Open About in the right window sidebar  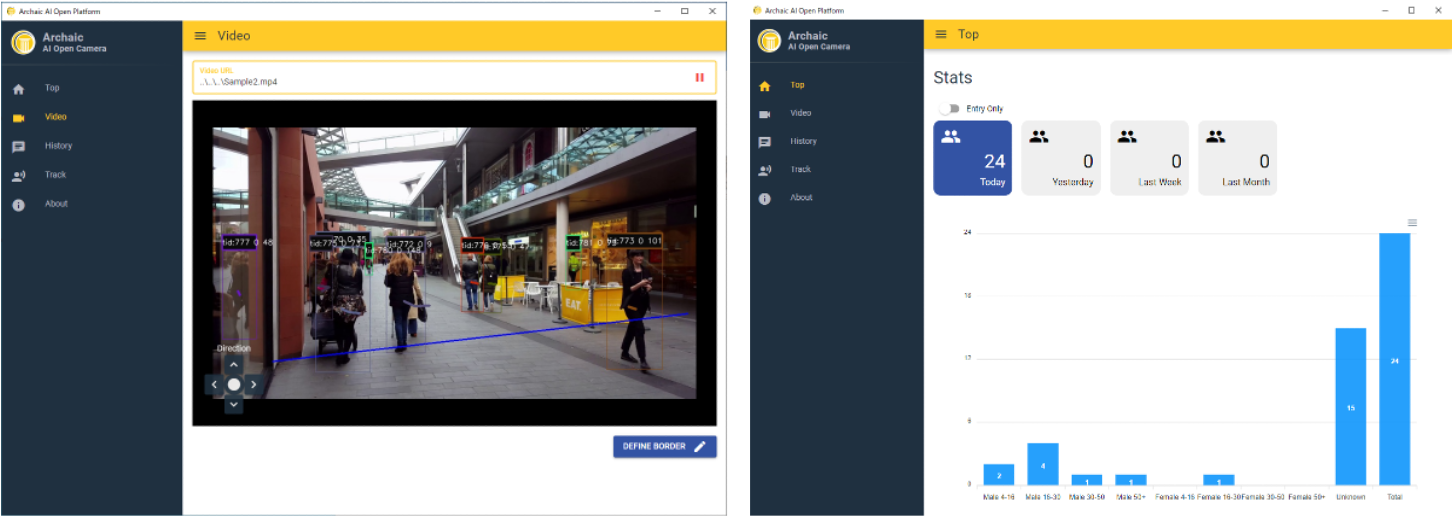tap(801, 198)
